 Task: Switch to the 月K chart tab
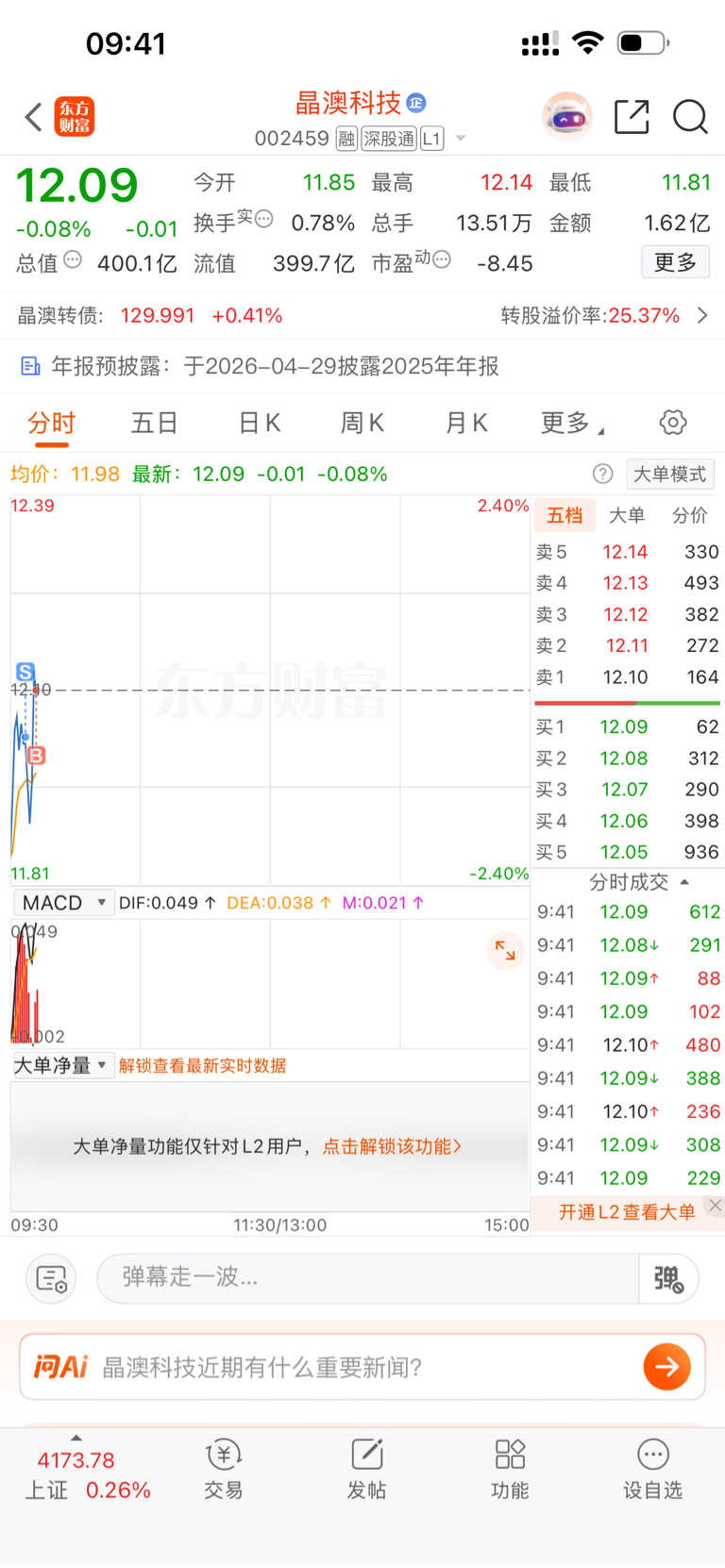pyautogui.click(x=466, y=423)
